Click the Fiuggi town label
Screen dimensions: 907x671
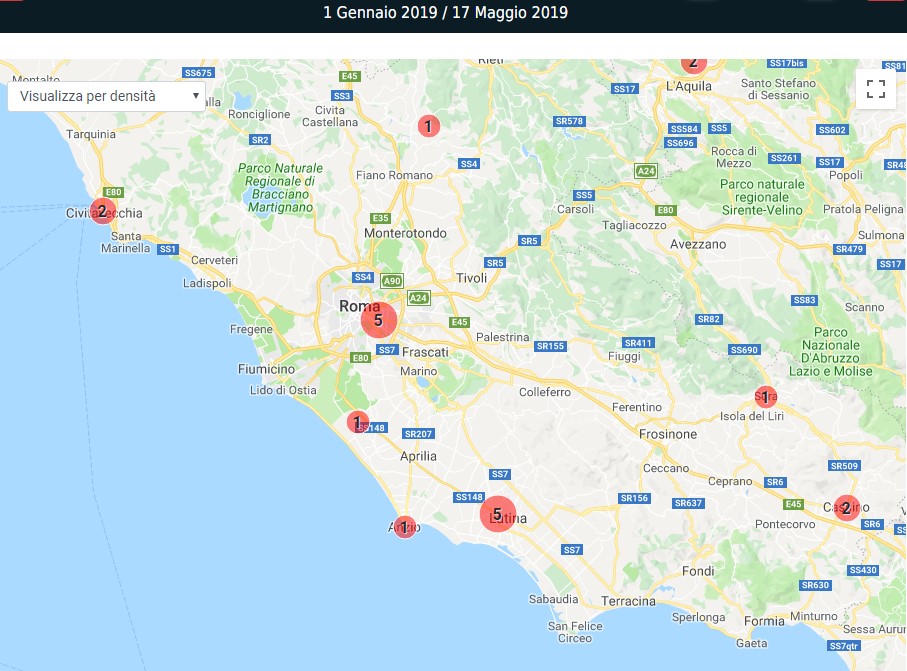624,356
